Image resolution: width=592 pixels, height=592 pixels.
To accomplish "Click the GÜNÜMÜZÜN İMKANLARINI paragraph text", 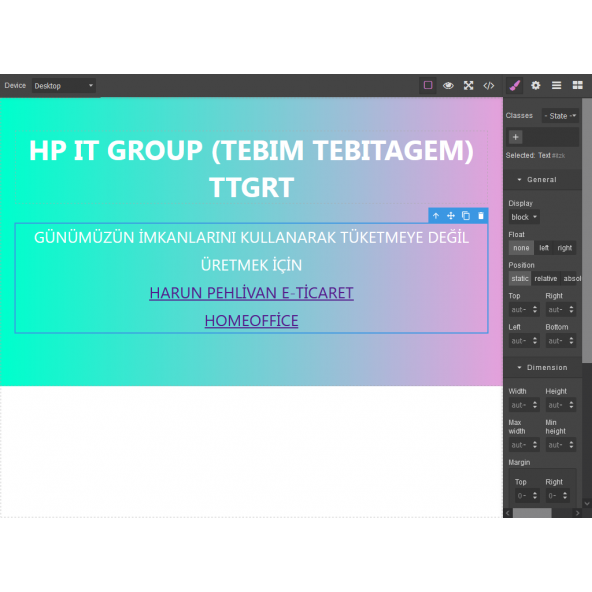I will click(x=251, y=238).
